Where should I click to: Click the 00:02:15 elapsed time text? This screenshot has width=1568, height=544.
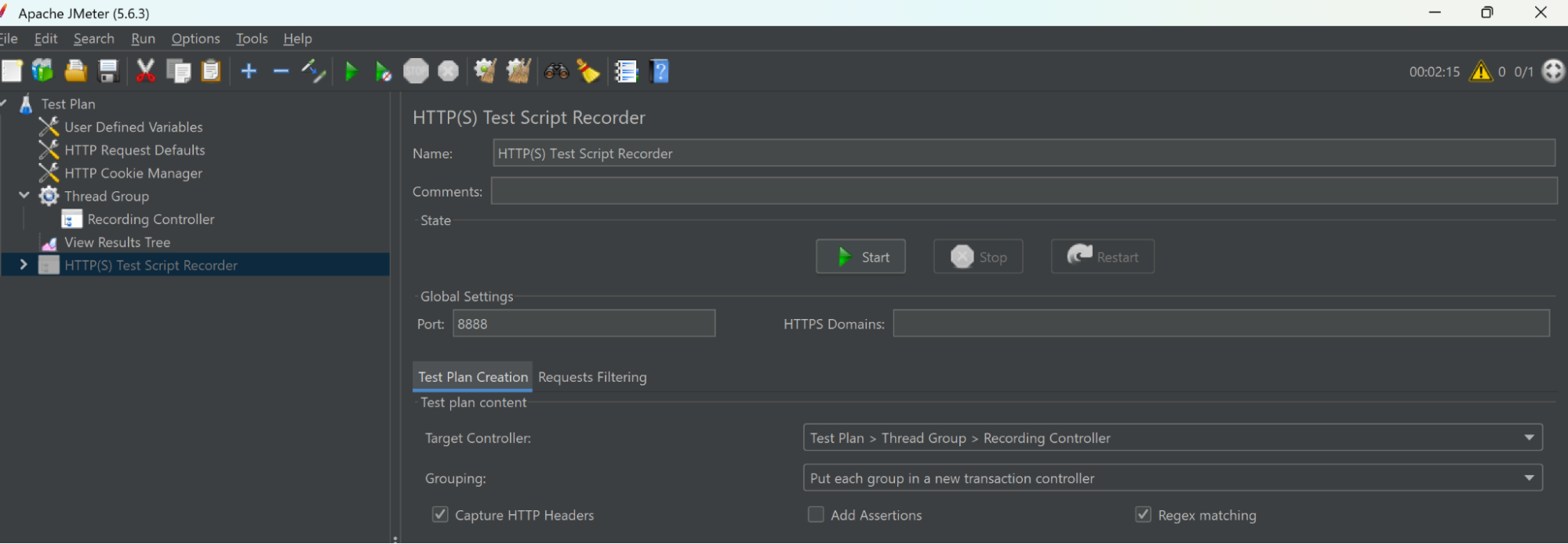coord(1435,71)
